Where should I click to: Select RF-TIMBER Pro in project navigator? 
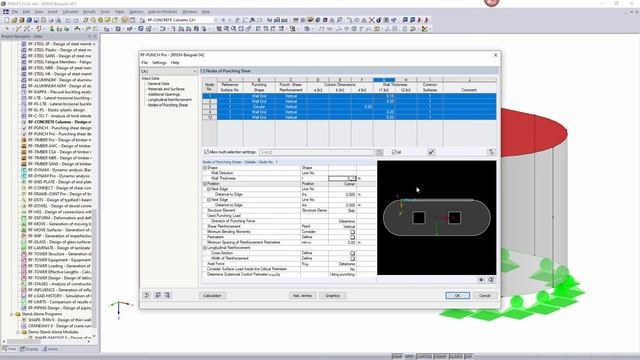click(x=60, y=140)
